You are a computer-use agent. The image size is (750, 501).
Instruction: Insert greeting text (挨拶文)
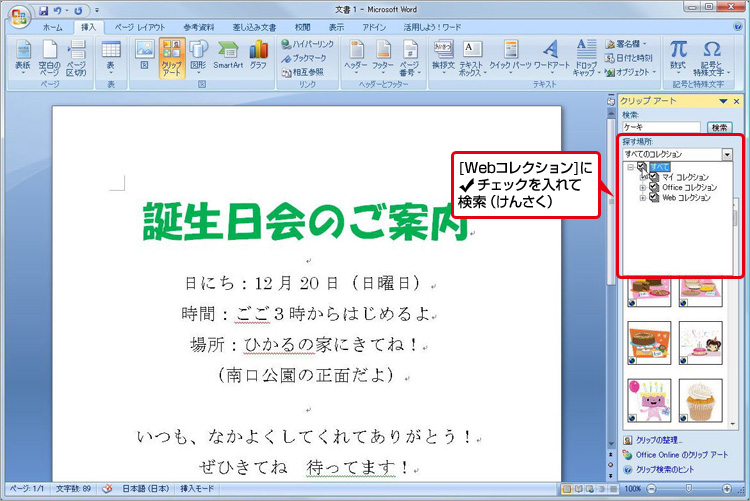coord(443,58)
